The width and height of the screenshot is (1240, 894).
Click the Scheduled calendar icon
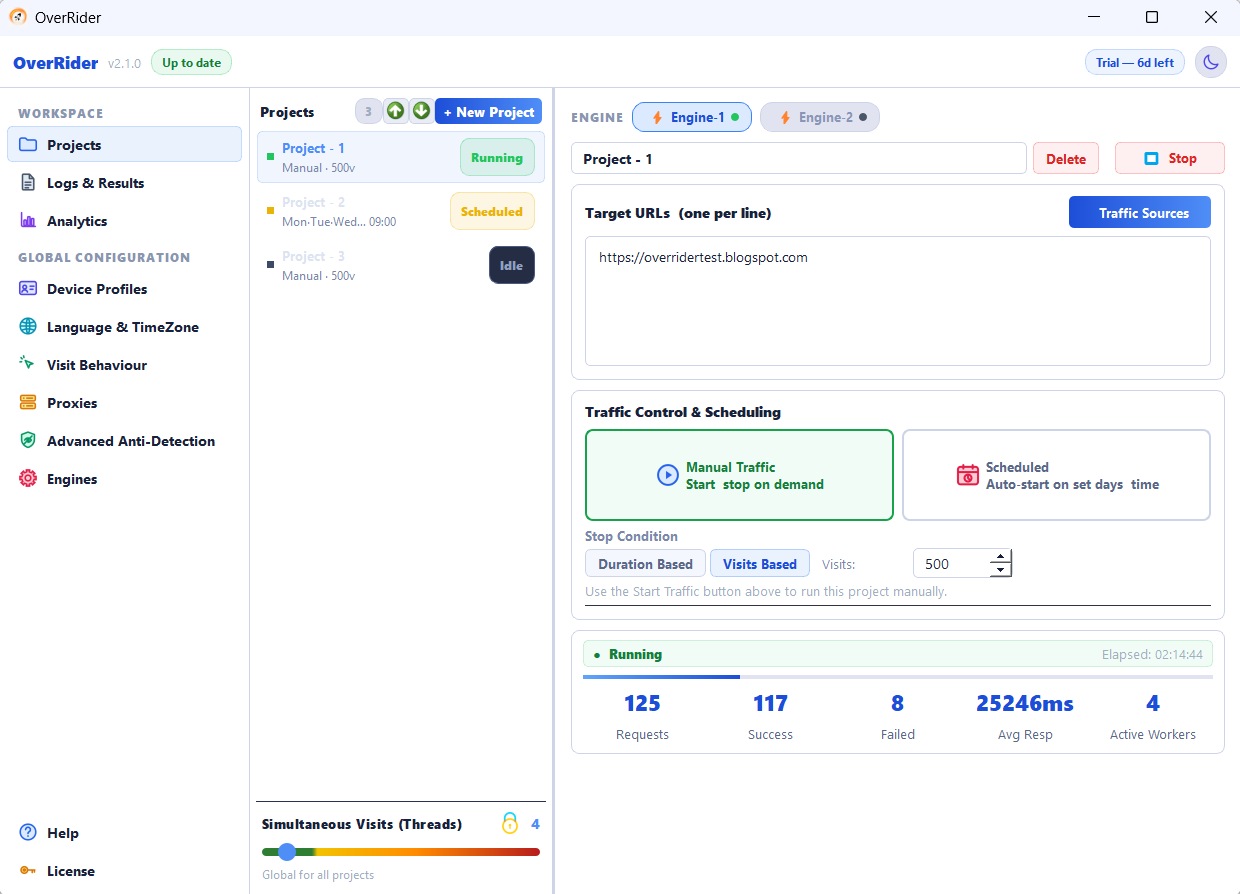pos(967,475)
